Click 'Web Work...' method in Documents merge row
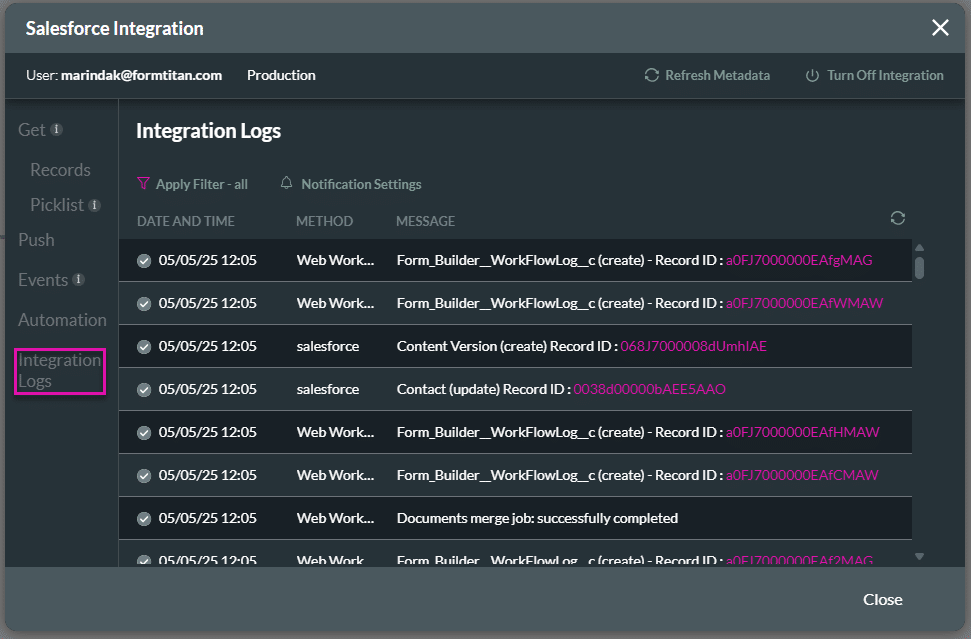 tap(335, 518)
